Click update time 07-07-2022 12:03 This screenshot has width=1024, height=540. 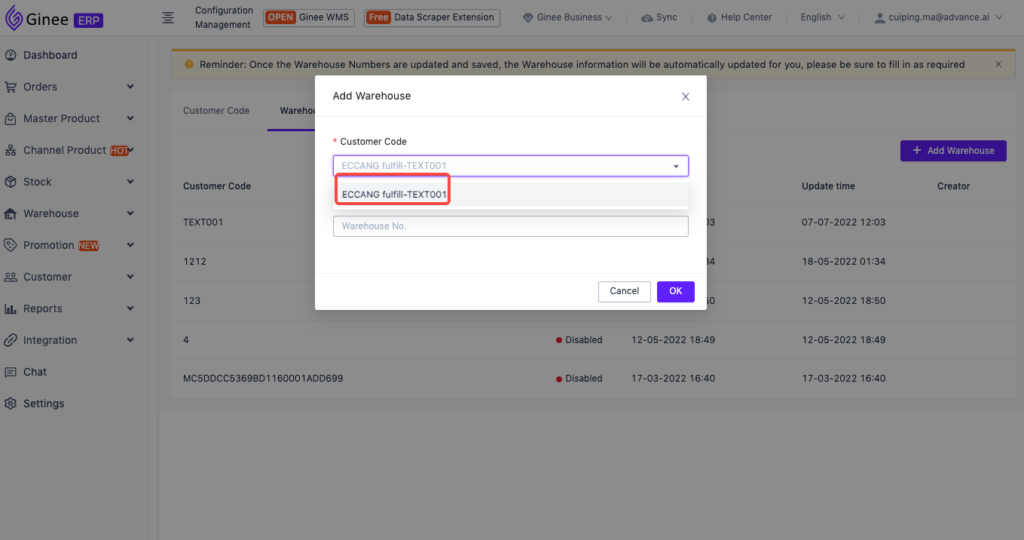[x=843, y=222]
